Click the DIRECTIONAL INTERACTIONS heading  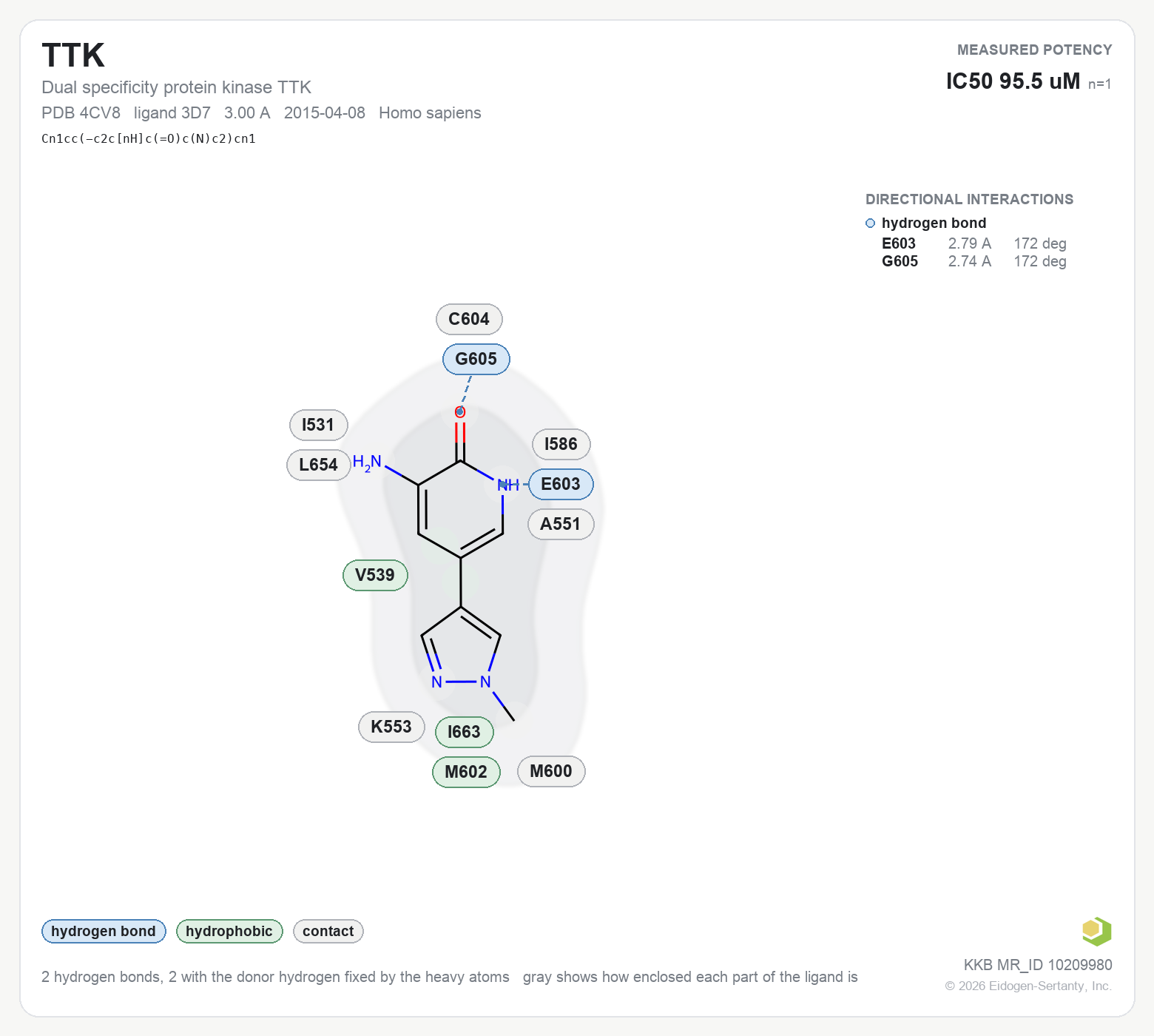(x=969, y=199)
